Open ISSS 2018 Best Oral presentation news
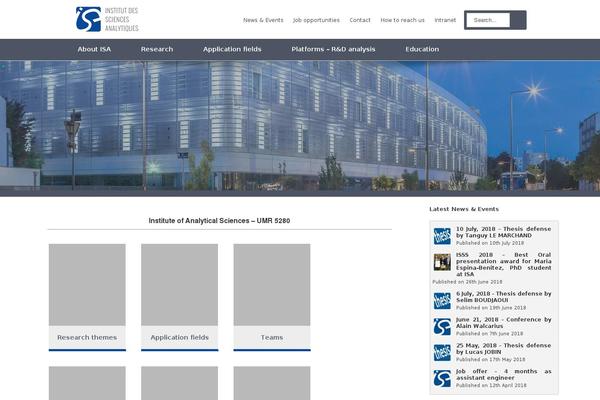The image size is (600, 400). (x=504, y=264)
